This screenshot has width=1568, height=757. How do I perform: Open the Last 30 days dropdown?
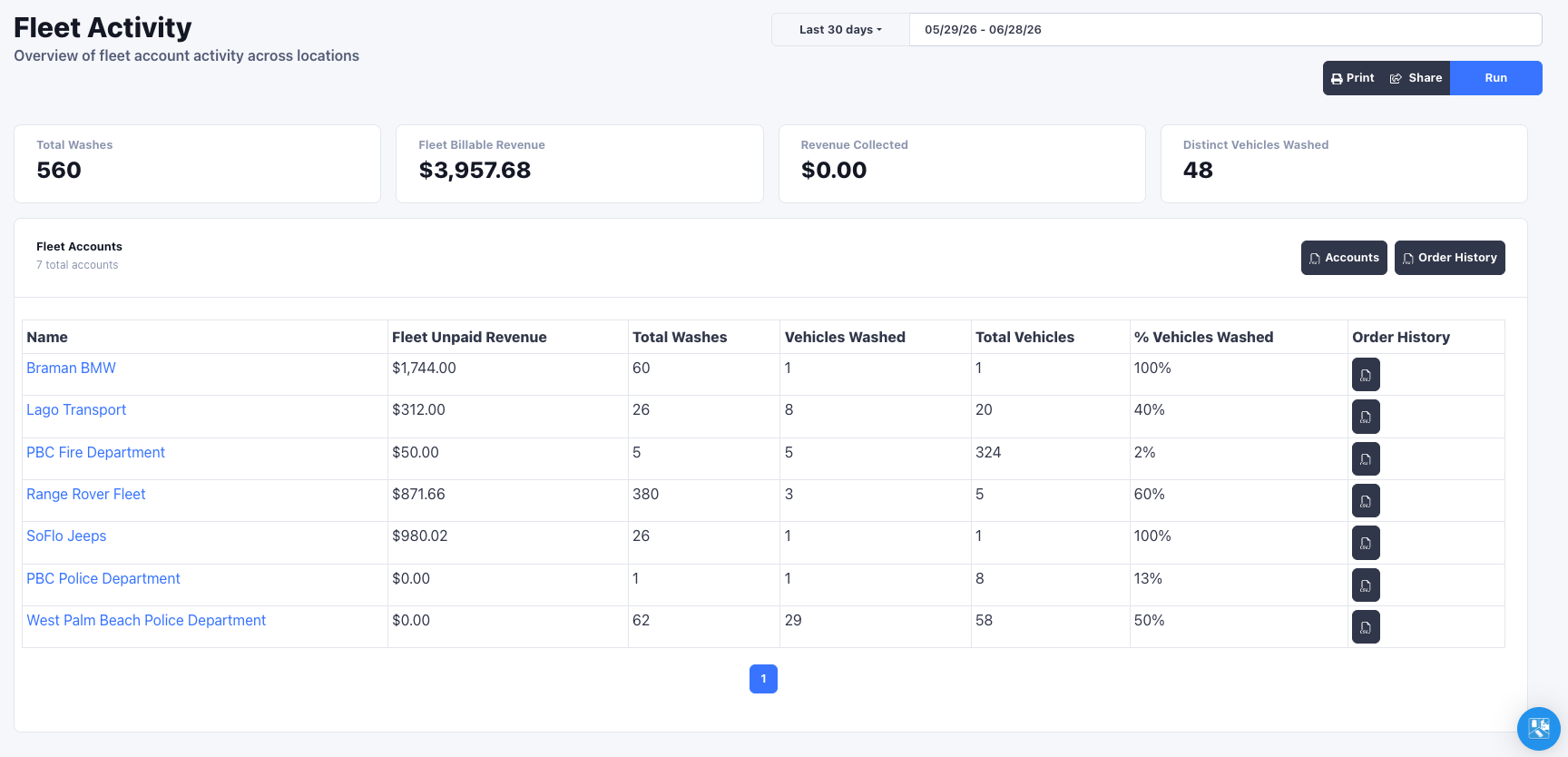click(x=840, y=30)
